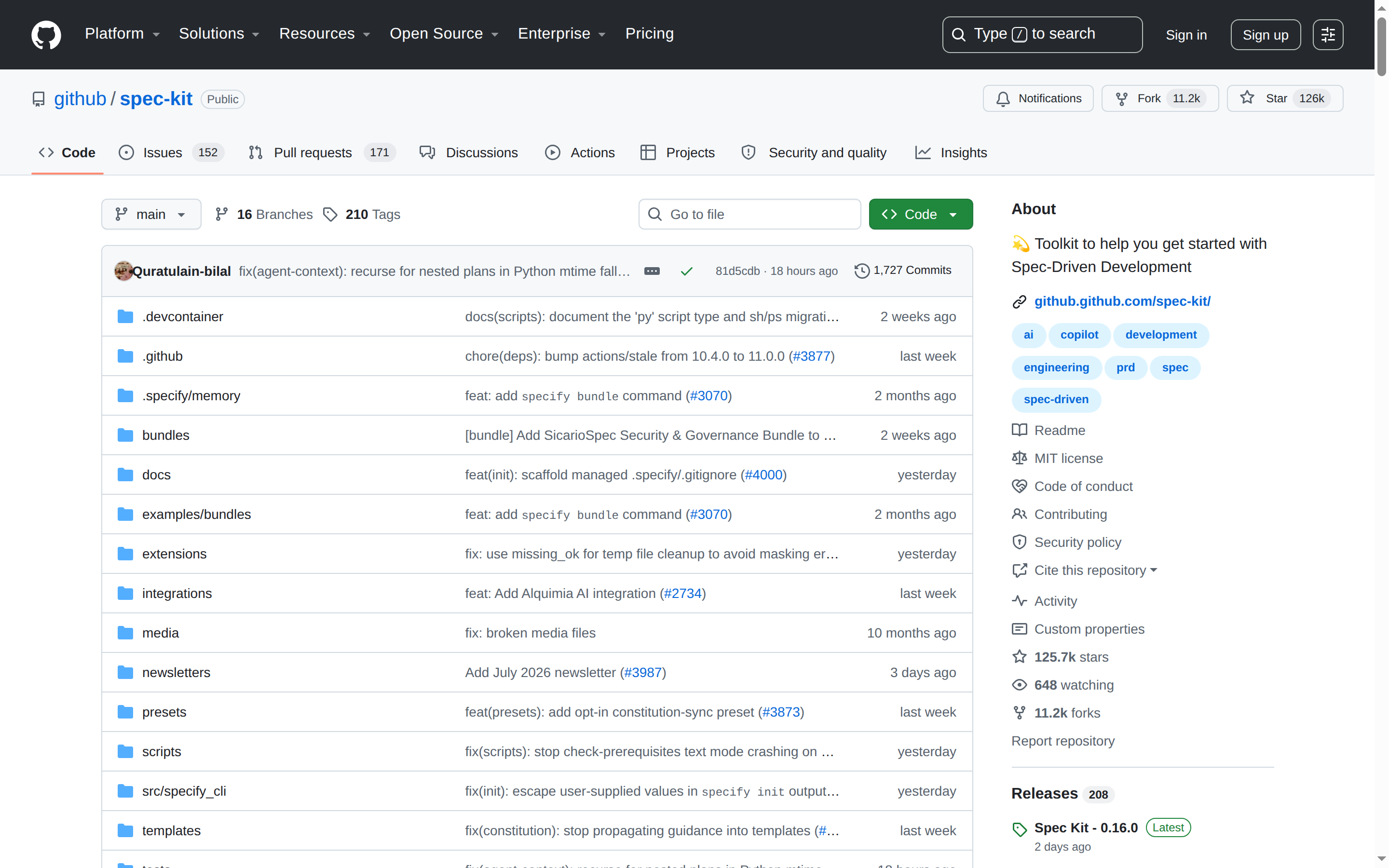The width and height of the screenshot is (1389, 868).
Task: Fork the spec-kit repository
Action: [x=1159, y=99]
